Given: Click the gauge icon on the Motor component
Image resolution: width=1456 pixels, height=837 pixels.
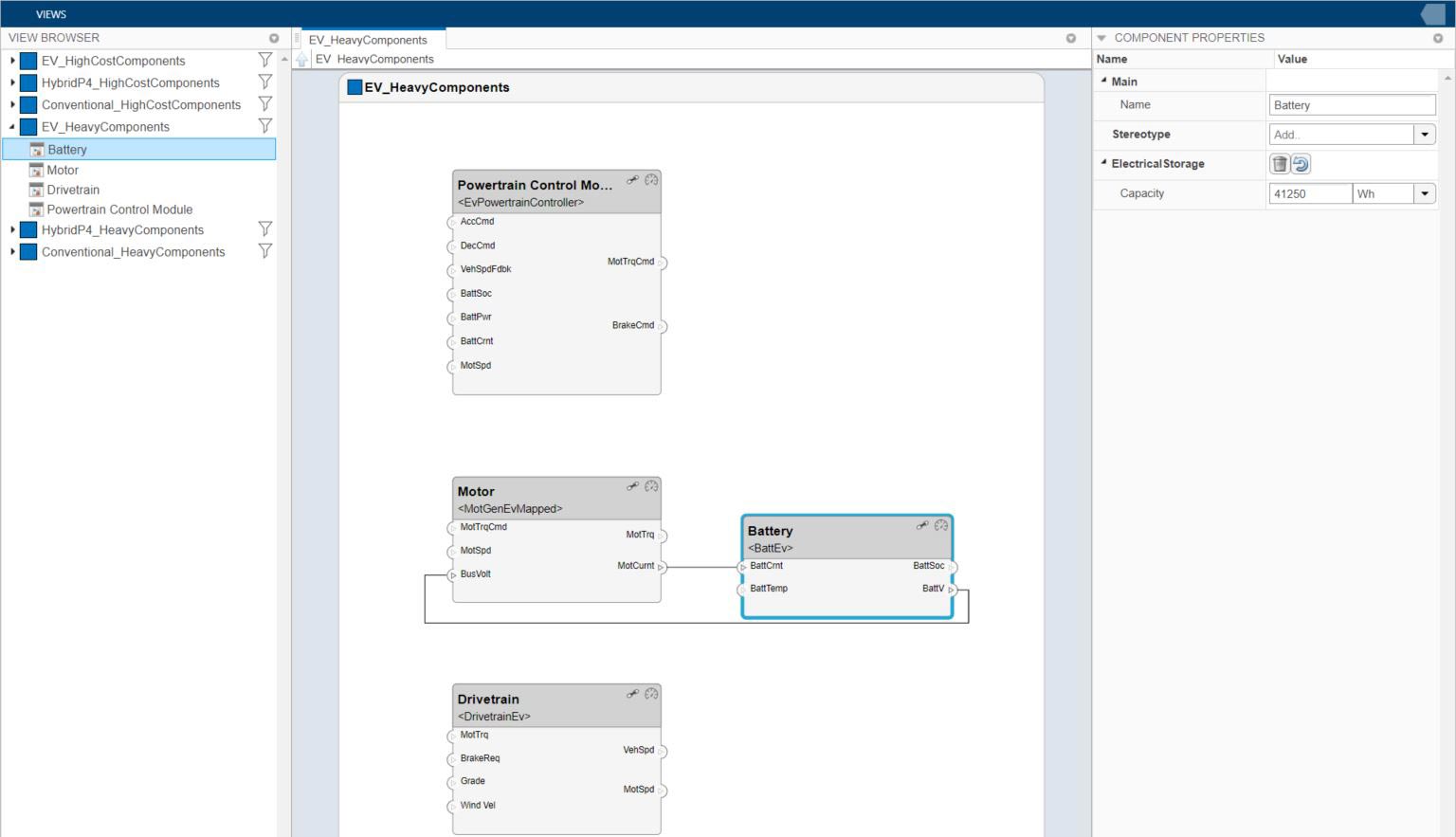Looking at the screenshot, I should pos(651,485).
